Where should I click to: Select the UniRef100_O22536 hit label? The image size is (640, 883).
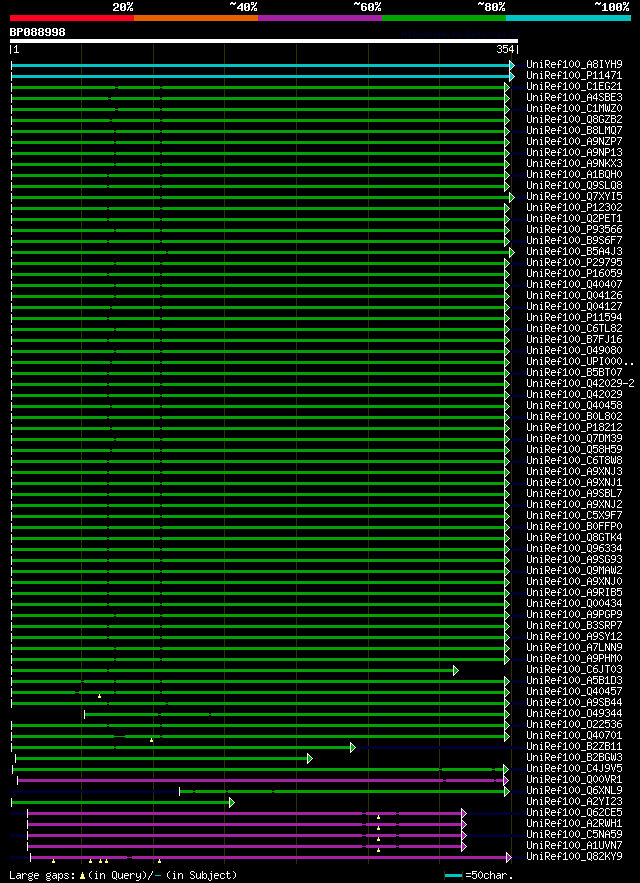point(574,725)
